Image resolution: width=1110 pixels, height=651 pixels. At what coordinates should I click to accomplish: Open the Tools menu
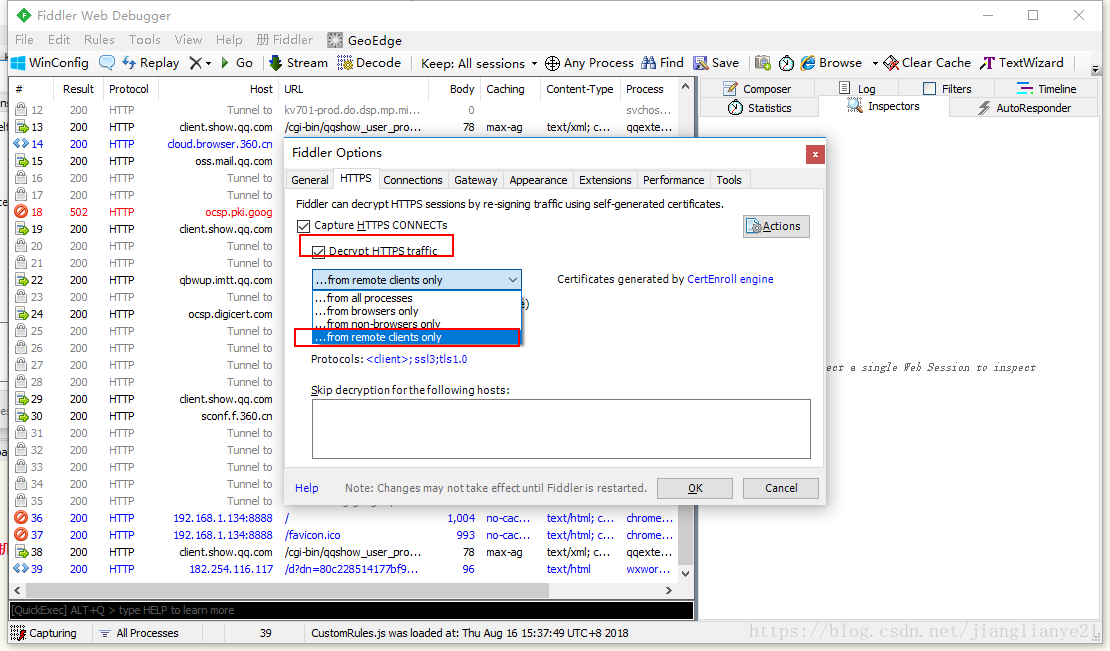tap(144, 40)
